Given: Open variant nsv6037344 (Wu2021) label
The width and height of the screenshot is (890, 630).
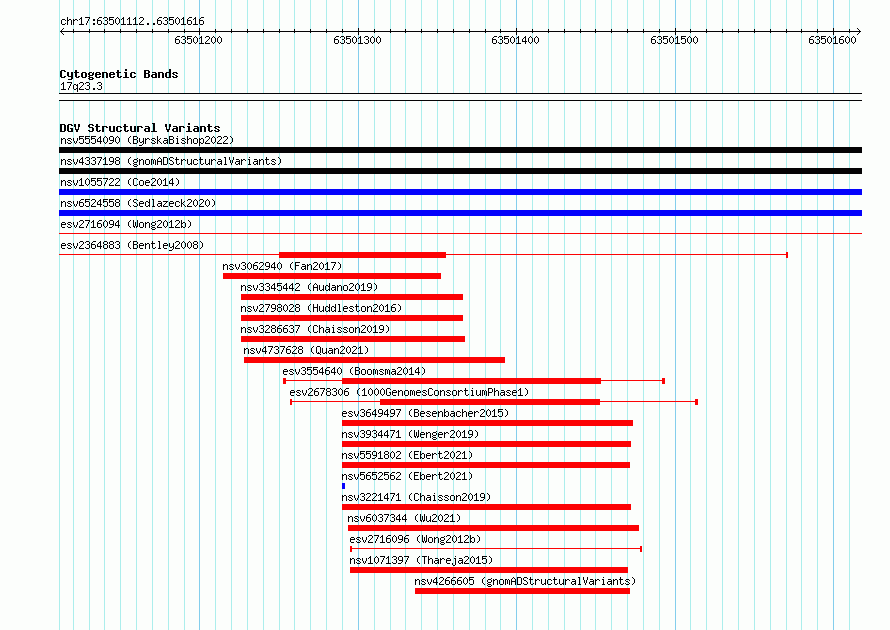Looking at the screenshot, I should tap(404, 518).
